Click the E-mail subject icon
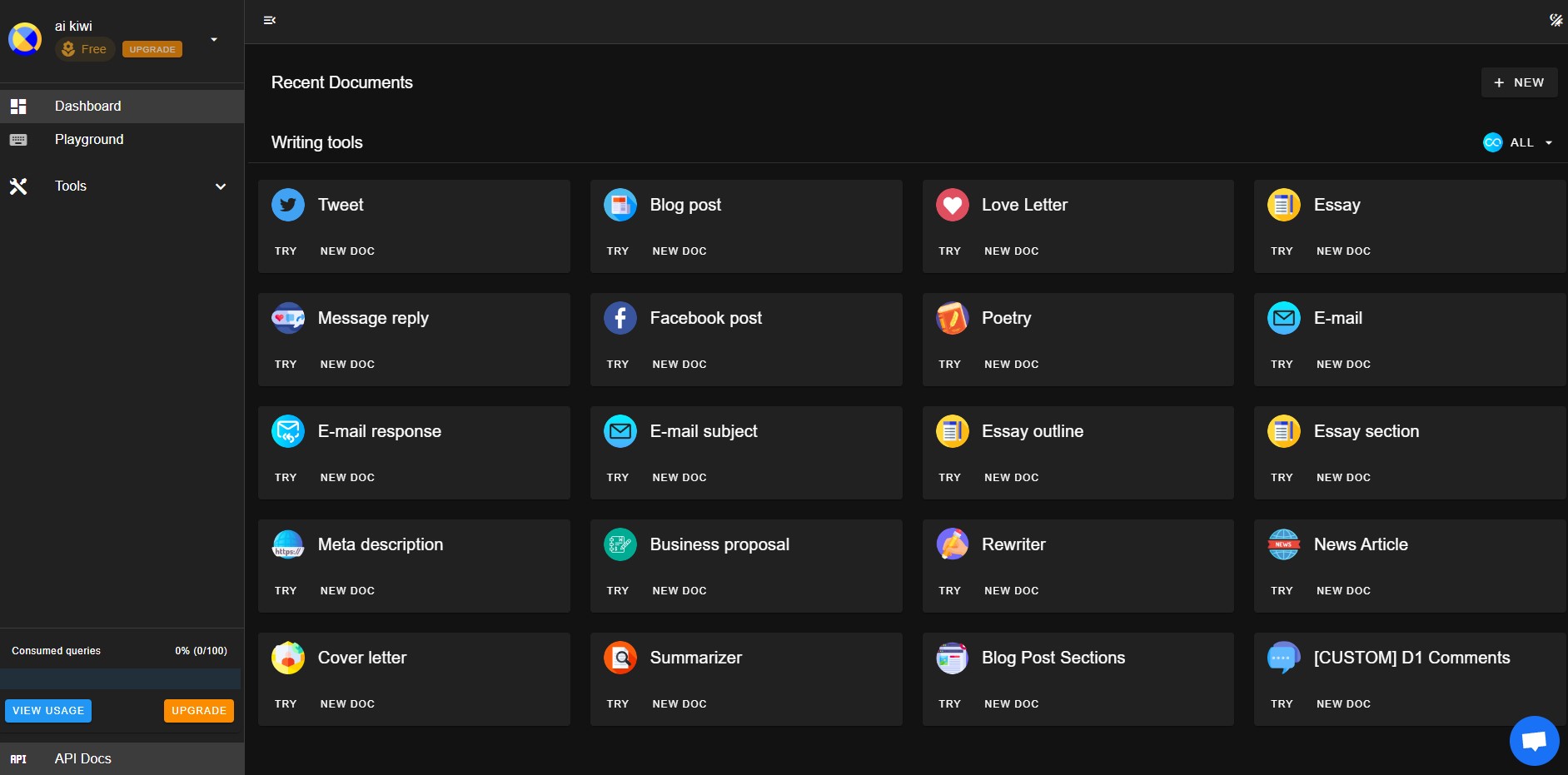 pyautogui.click(x=620, y=431)
